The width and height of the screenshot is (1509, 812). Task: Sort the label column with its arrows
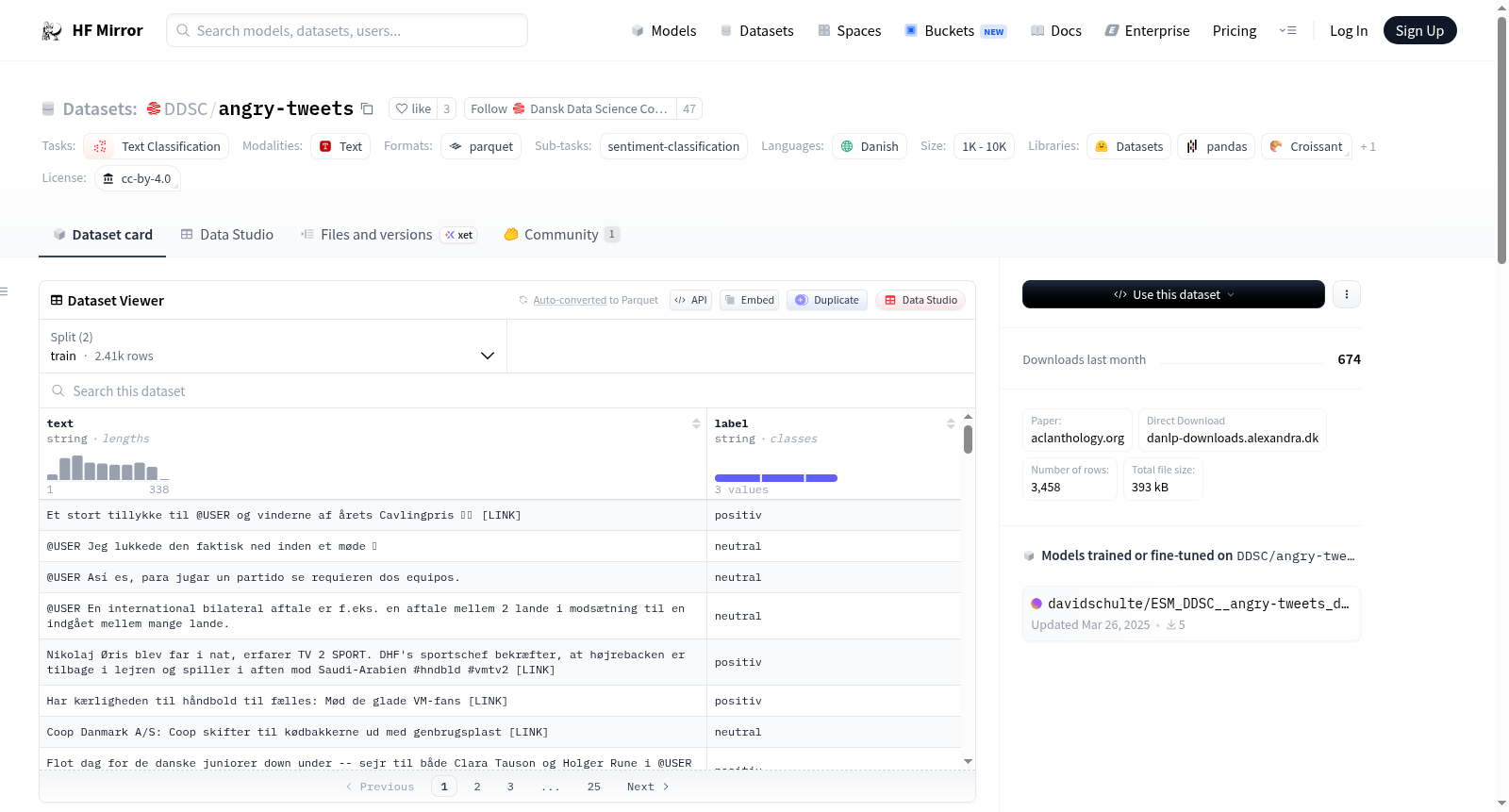point(951,423)
